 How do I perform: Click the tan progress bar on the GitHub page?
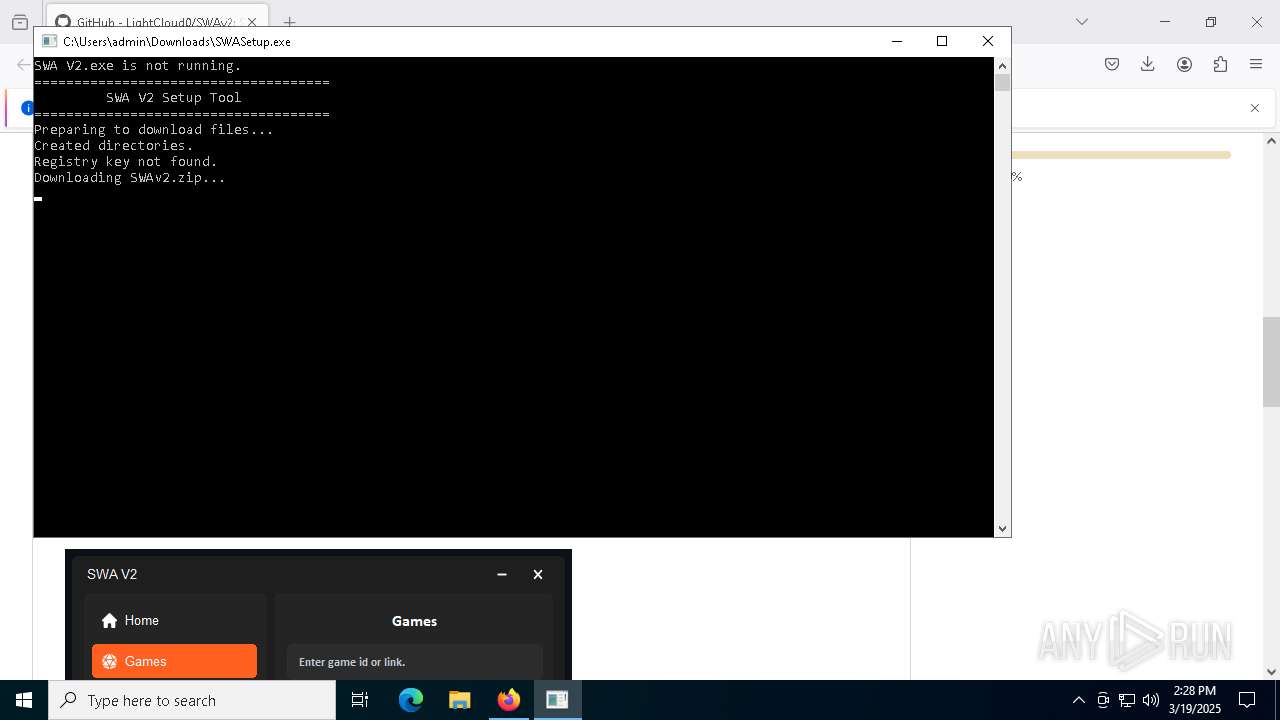coord(1121,155)
